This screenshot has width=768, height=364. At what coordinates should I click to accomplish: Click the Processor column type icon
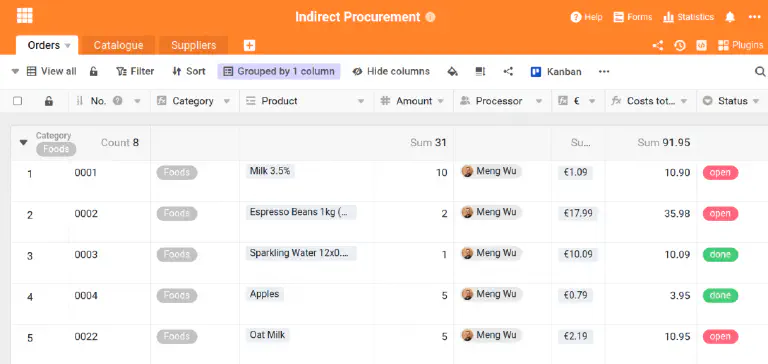click(x=465, y=101)
